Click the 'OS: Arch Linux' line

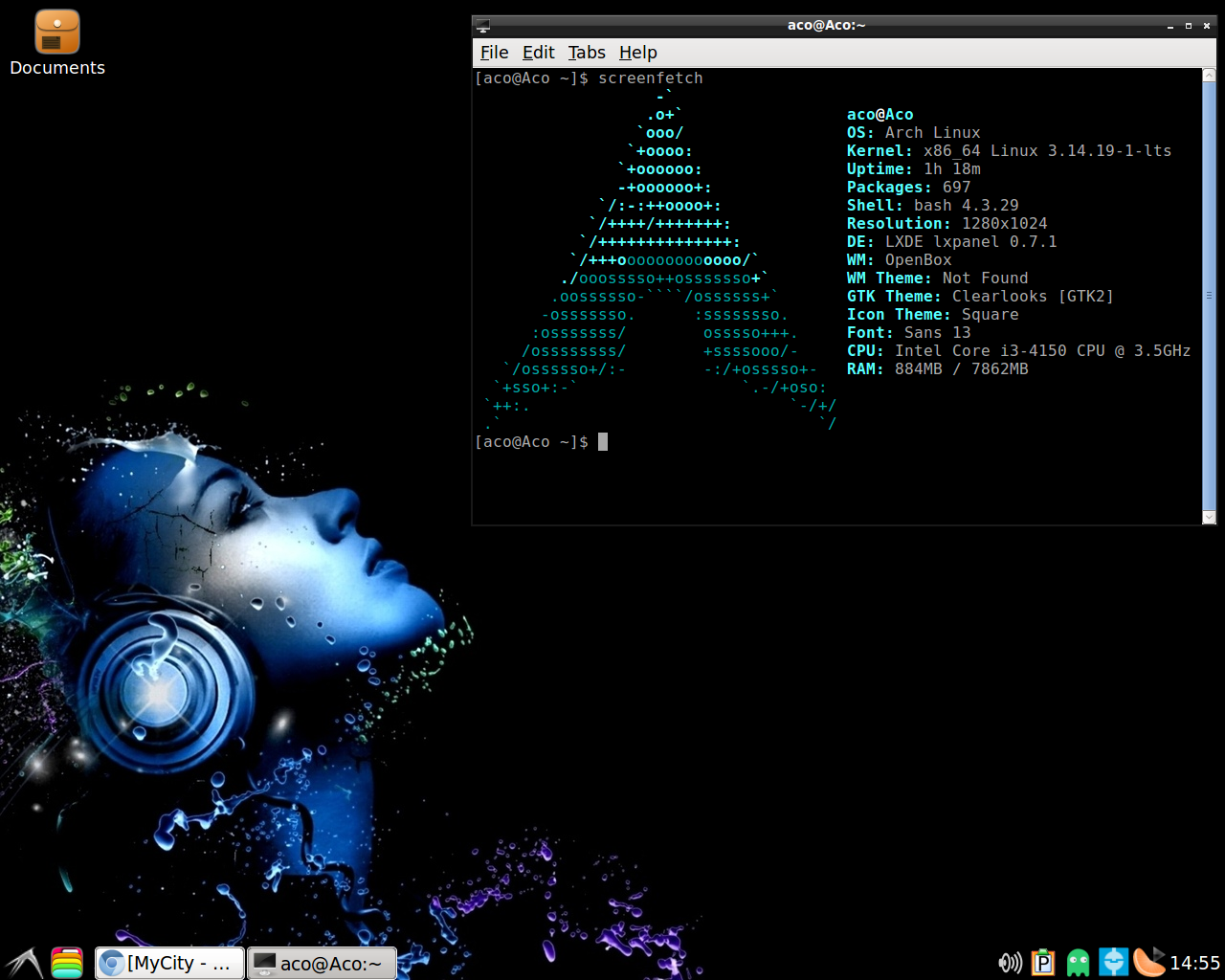(x=914, y=133)
